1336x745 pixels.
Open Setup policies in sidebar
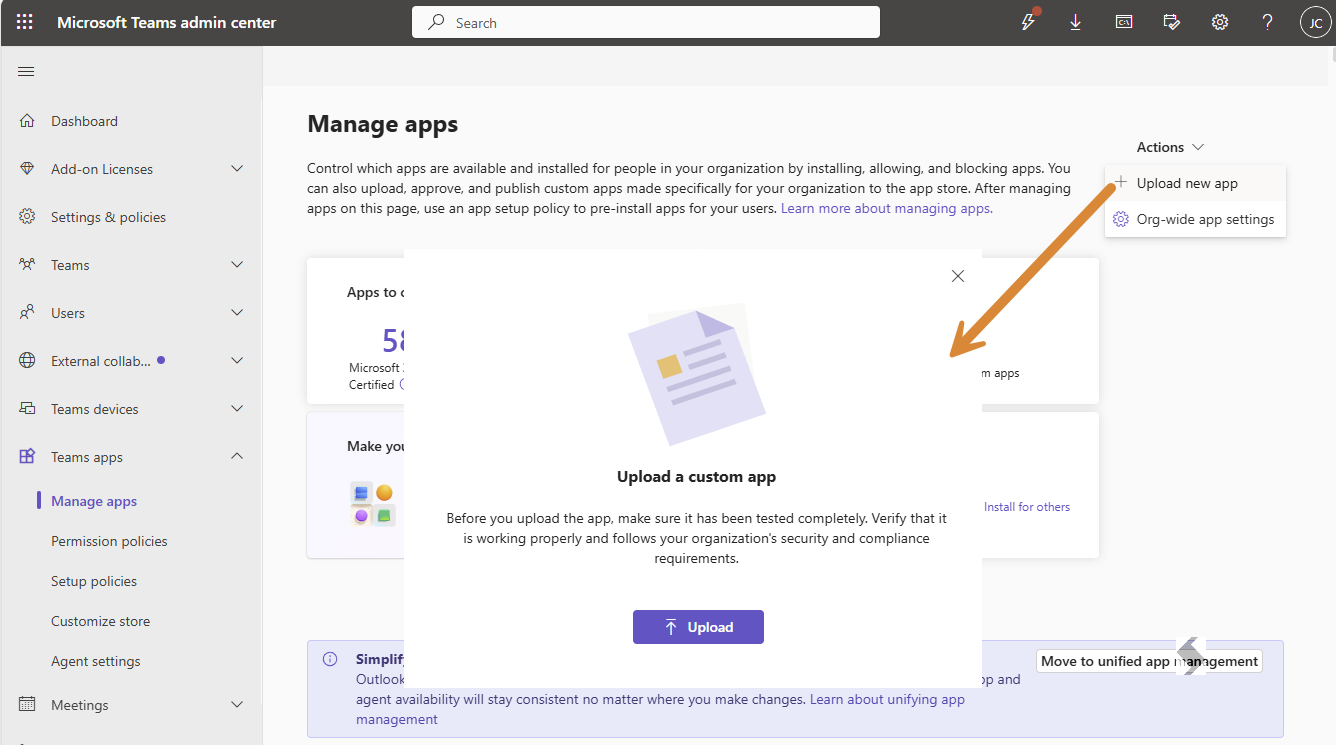(x=94, y=581)
